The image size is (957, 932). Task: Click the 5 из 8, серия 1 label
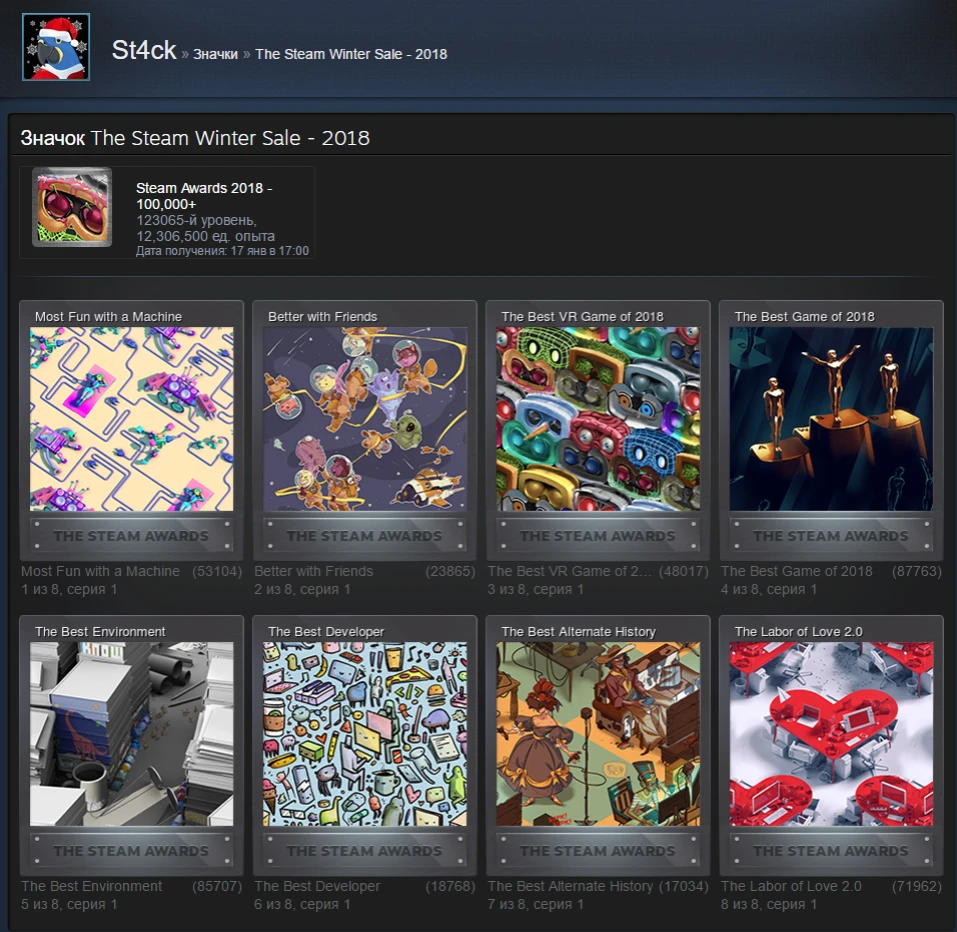pos(69,905)
